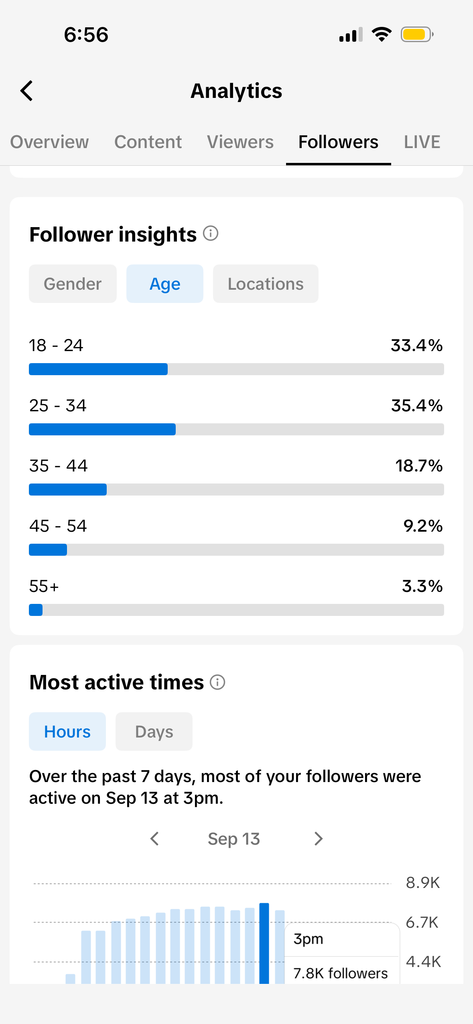Tap the battery status icon

tap(417, 35)
